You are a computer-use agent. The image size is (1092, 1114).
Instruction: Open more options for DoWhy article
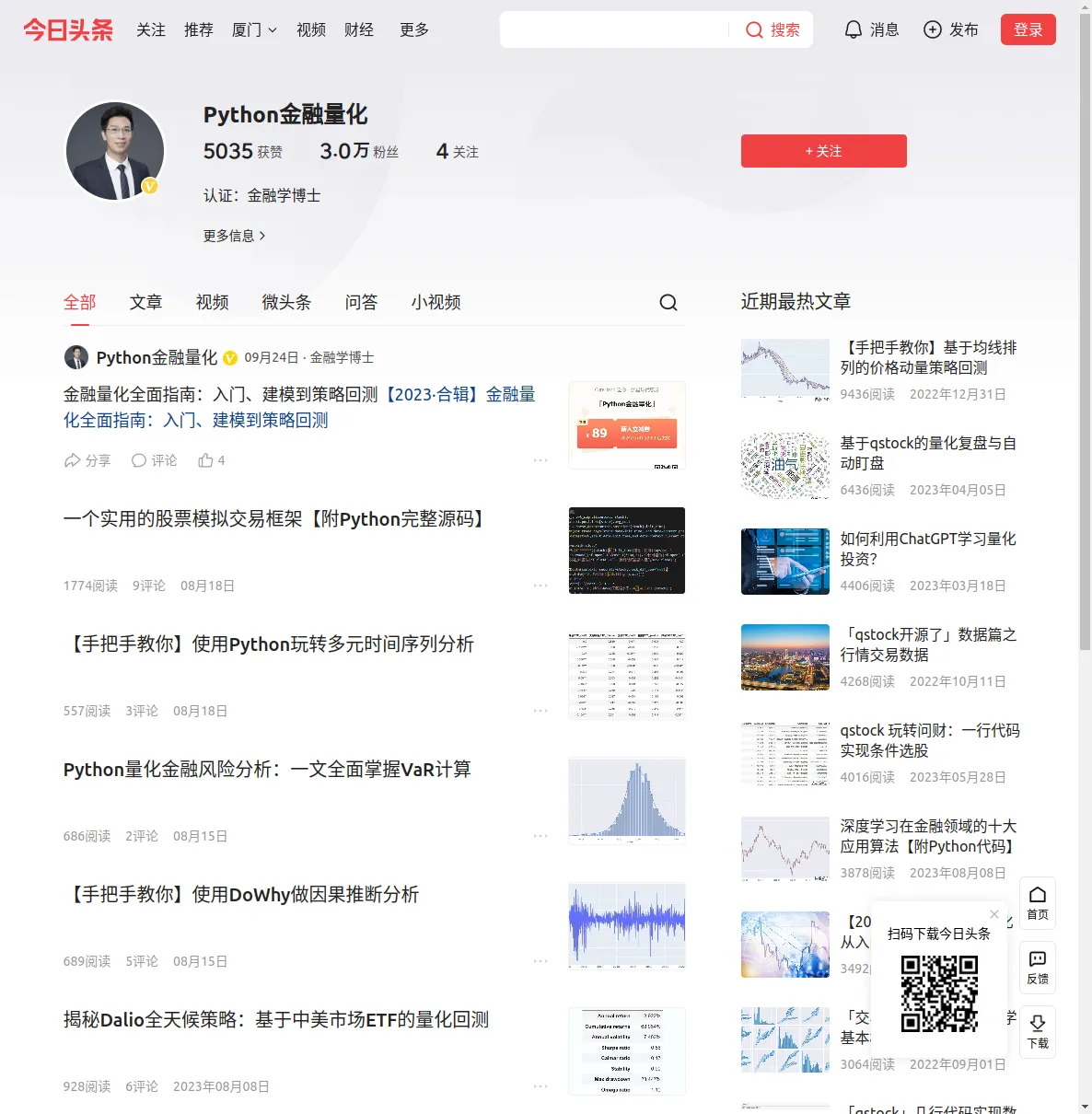540,961
